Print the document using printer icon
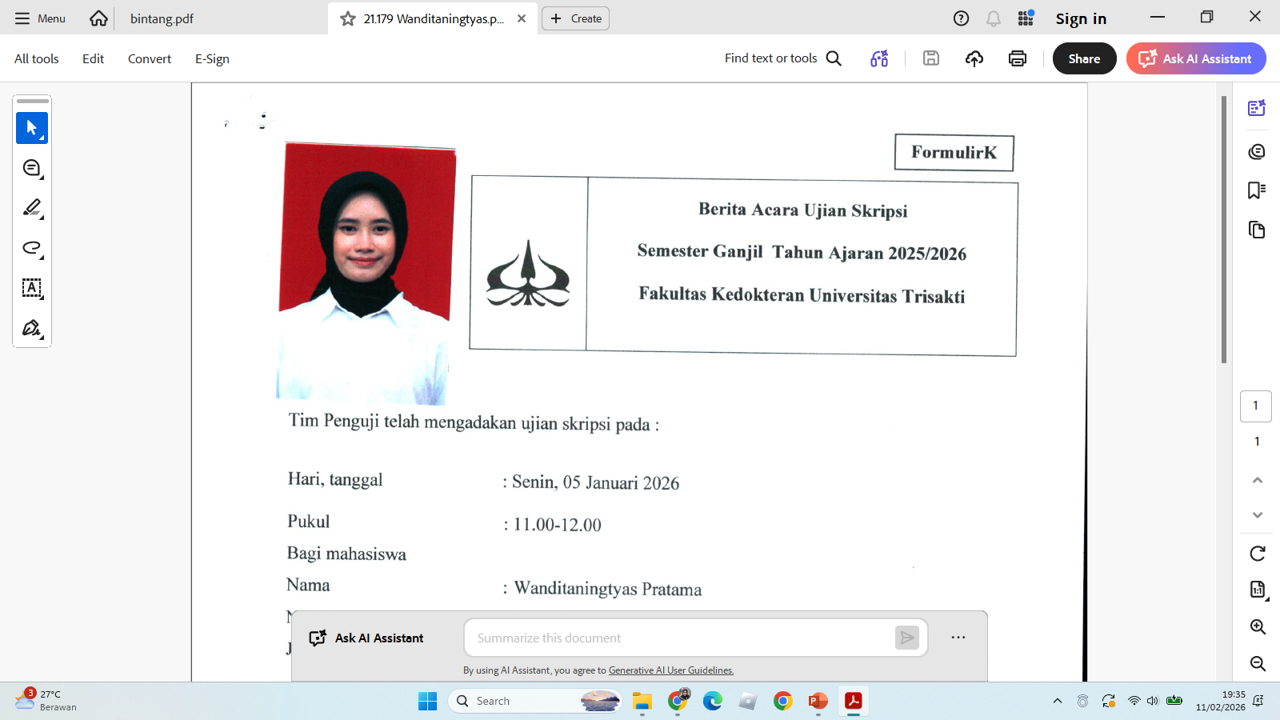1280x720 pixels. tap(1017, 59)
